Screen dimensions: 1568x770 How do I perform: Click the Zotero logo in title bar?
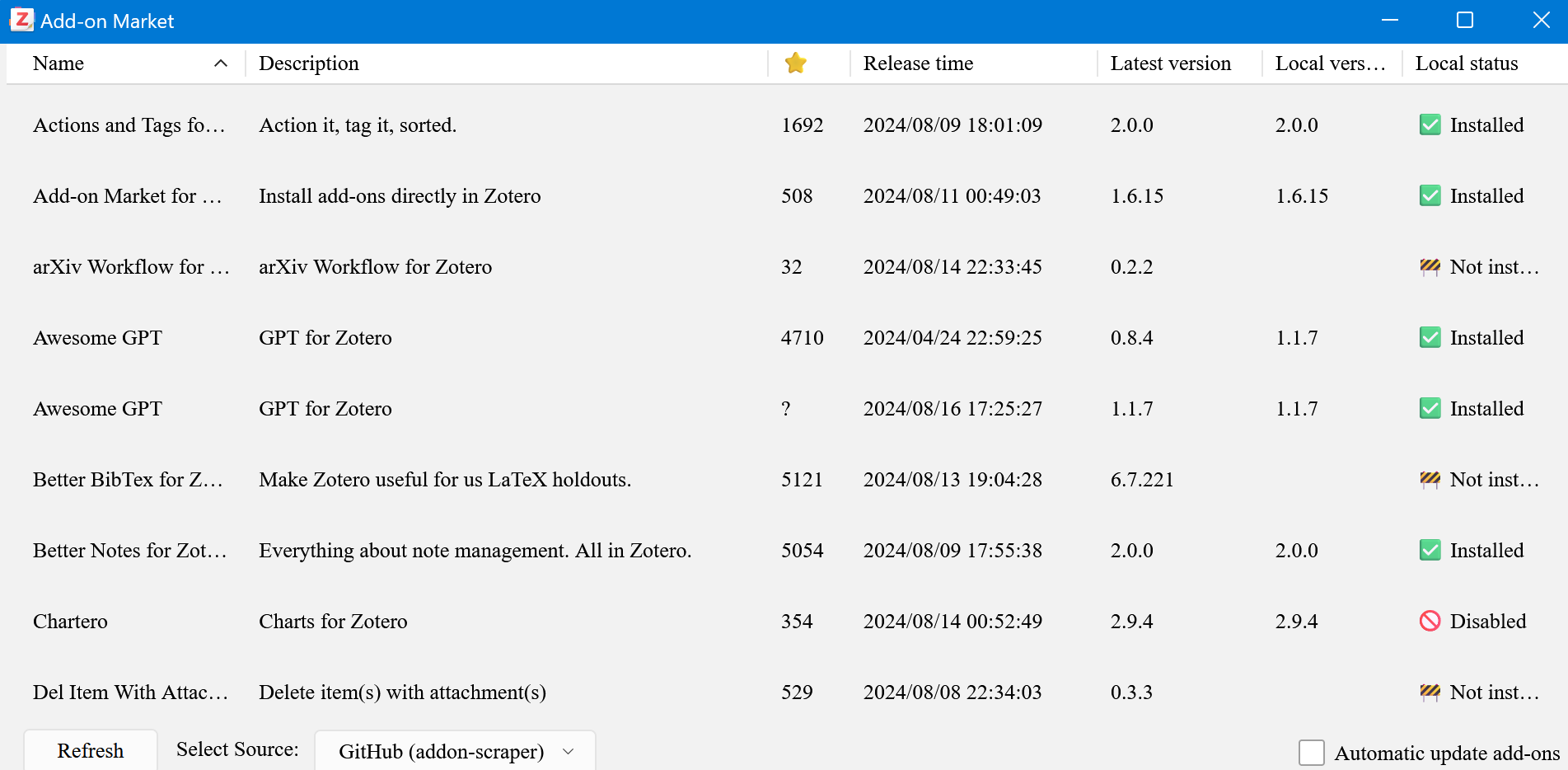[21, 20]
